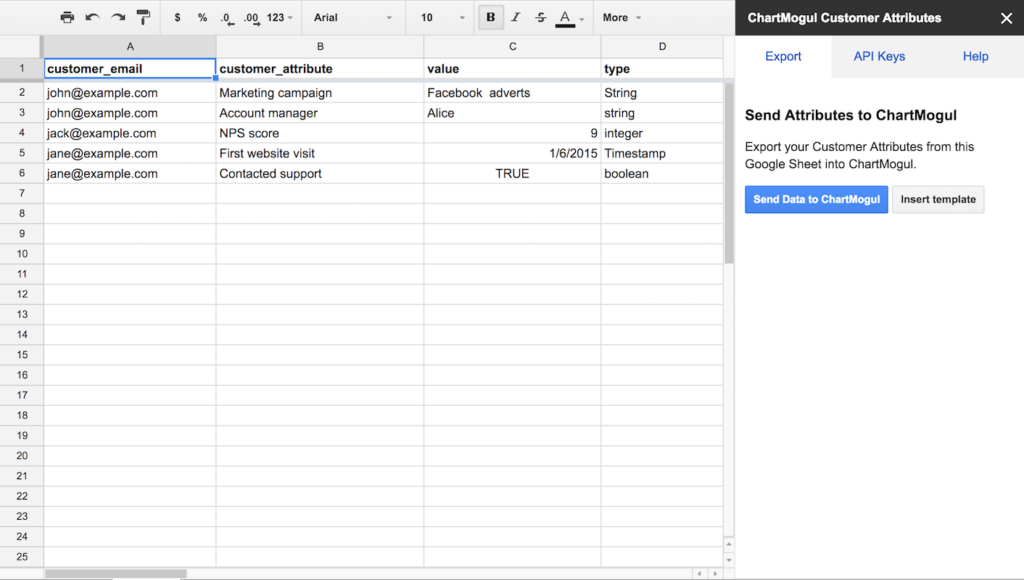
Task: Select row 2 header
Action: [22, 93]
